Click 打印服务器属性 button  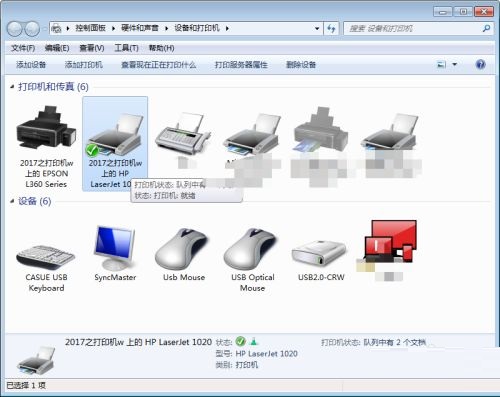(241, 64)
